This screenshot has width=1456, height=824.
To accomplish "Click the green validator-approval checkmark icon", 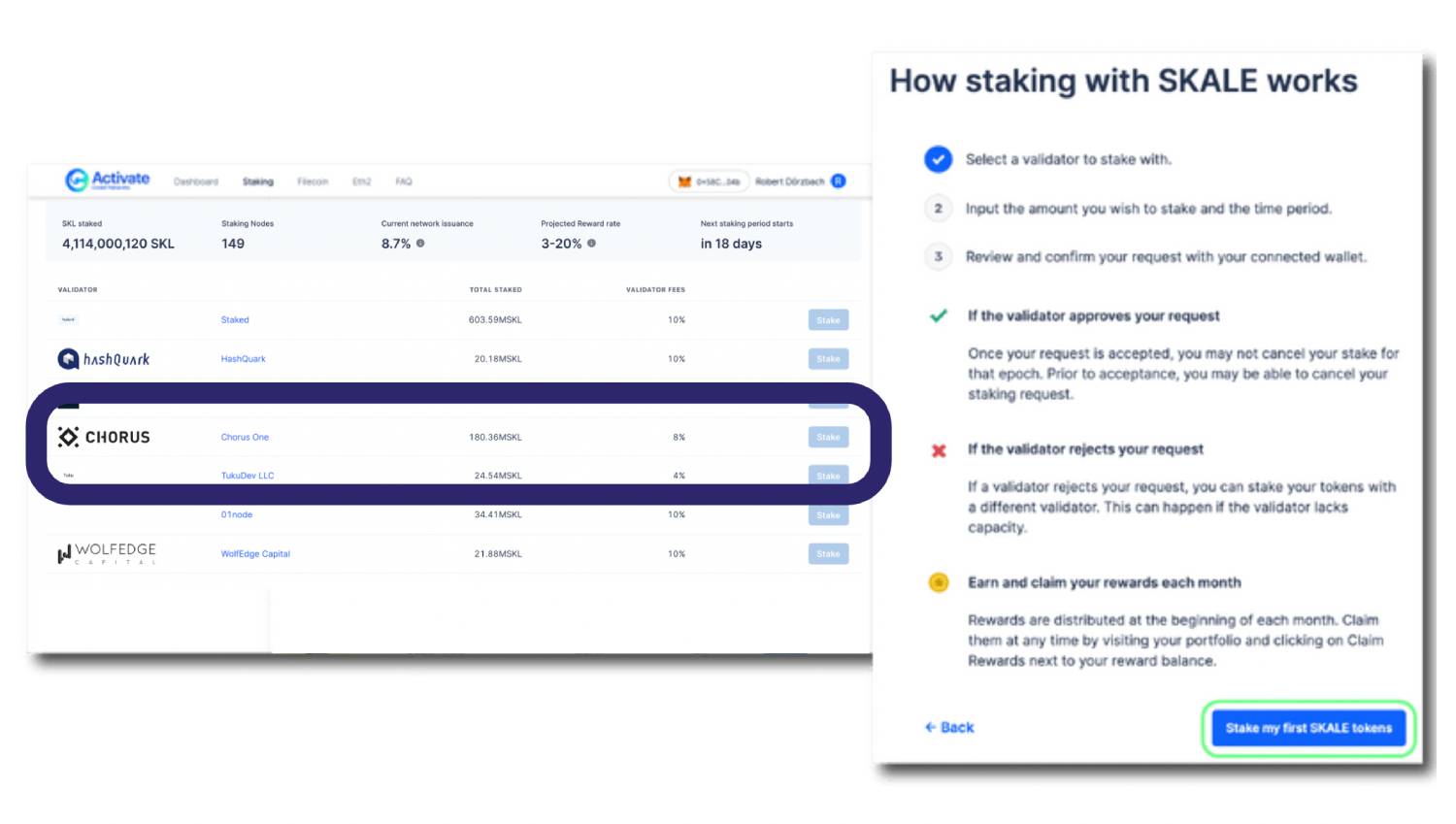I will pos(940,315).
